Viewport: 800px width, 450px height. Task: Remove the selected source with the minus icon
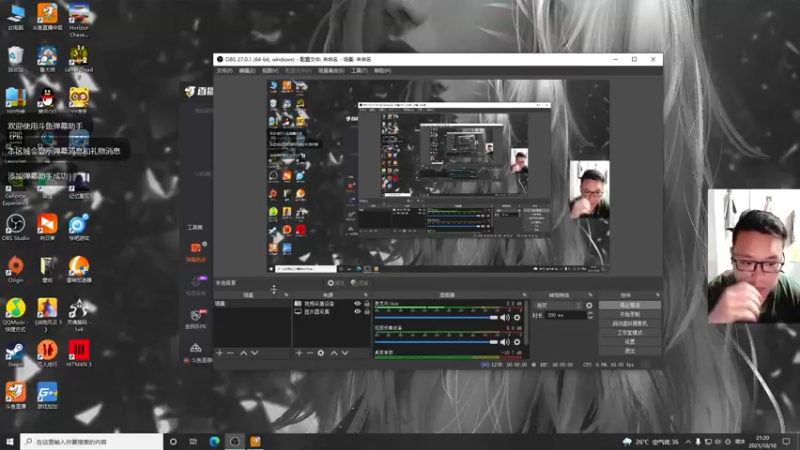[x=310, y=353]
